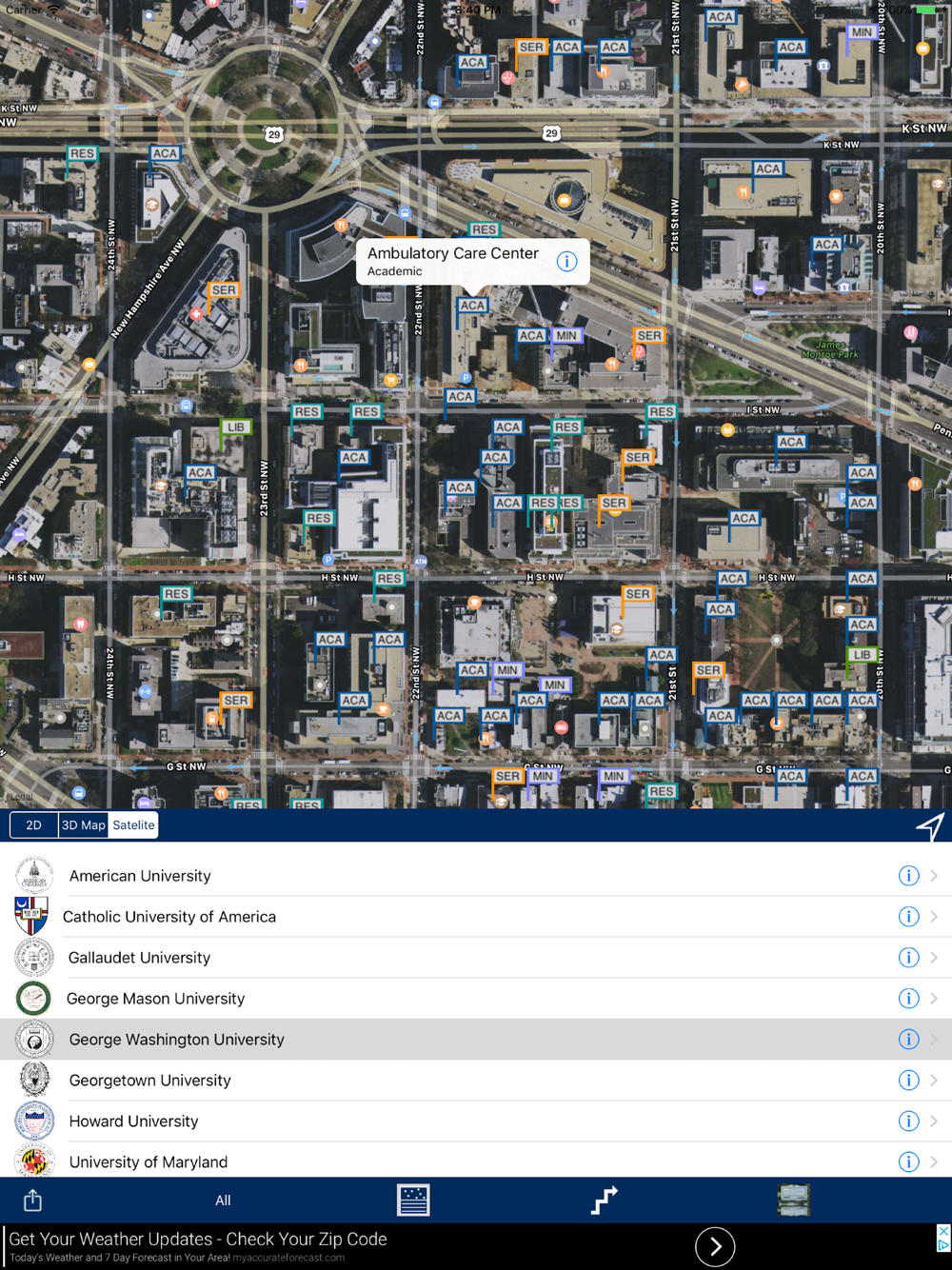
Task: Tap the RES marker above the Ambulatory callout
Action: coord(484,229)
